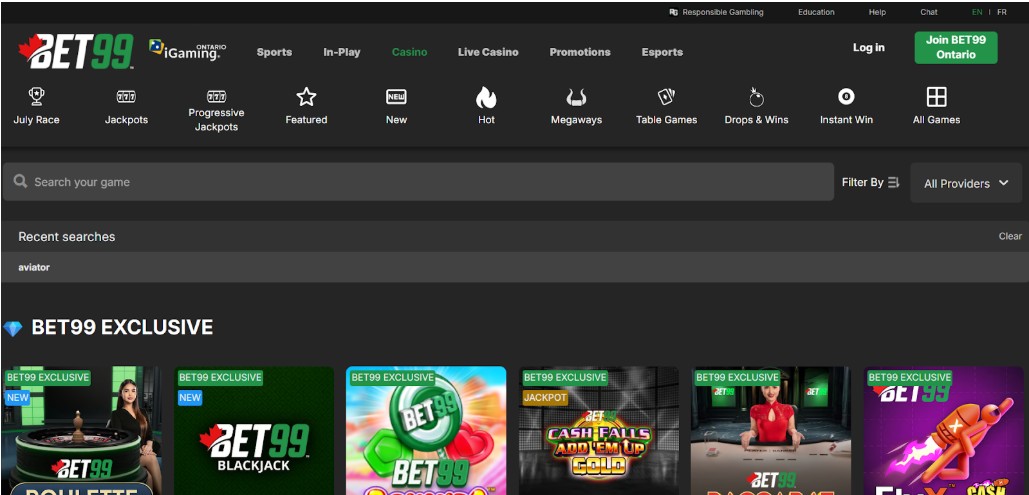1029x495 pixels.
Task: Open the Hot flame icon category
Action: pos(486,97)
